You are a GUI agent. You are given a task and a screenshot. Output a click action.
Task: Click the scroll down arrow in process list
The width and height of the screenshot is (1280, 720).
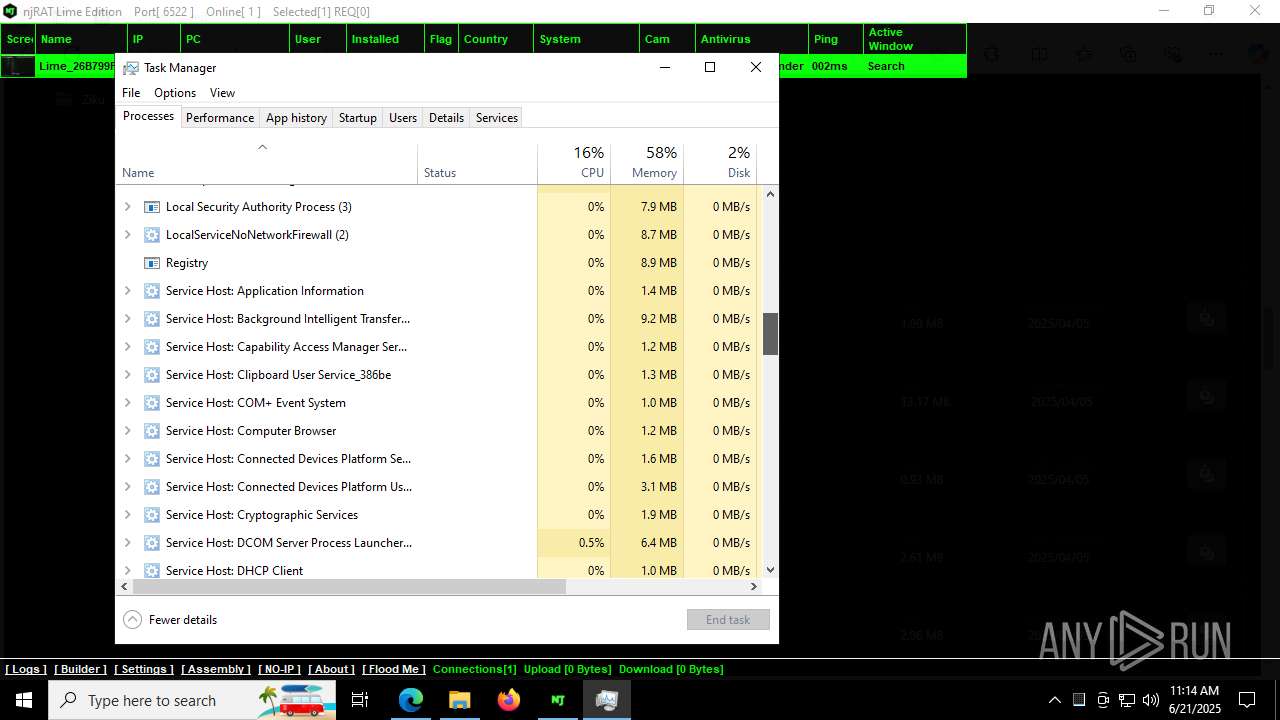(x=770, y=570)
